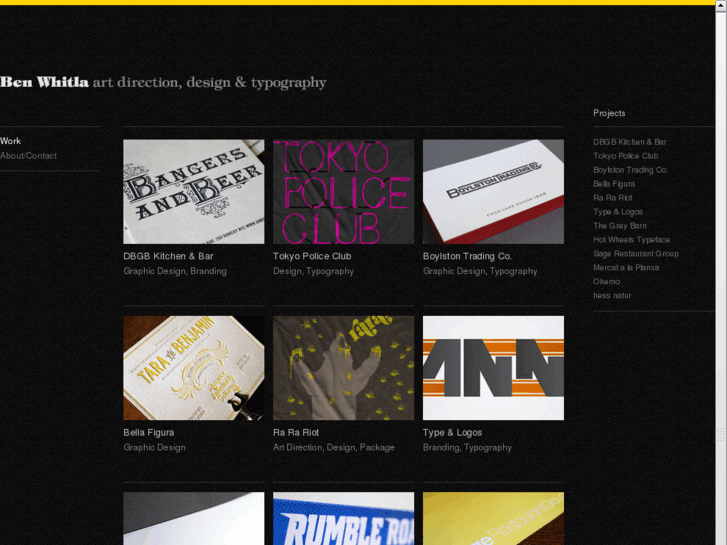Image resolution: width=727 pixels, height=545 pixels.
Task: Open DBGB Kitchen & Bar title link
Action: point(168,256)
